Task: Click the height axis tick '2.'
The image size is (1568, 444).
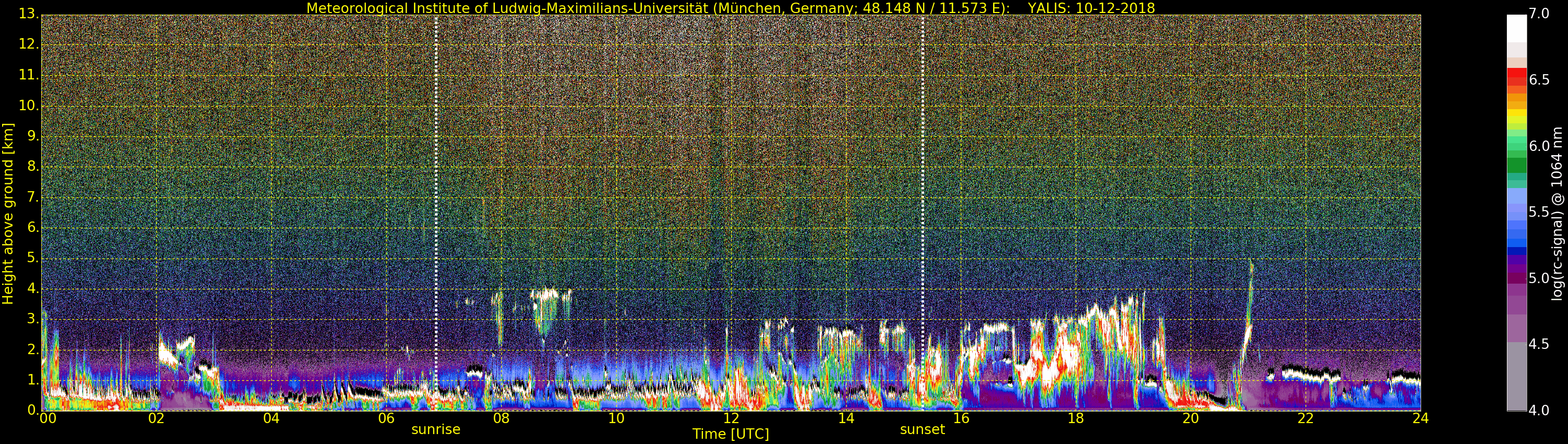Action: tap(33, 349)
